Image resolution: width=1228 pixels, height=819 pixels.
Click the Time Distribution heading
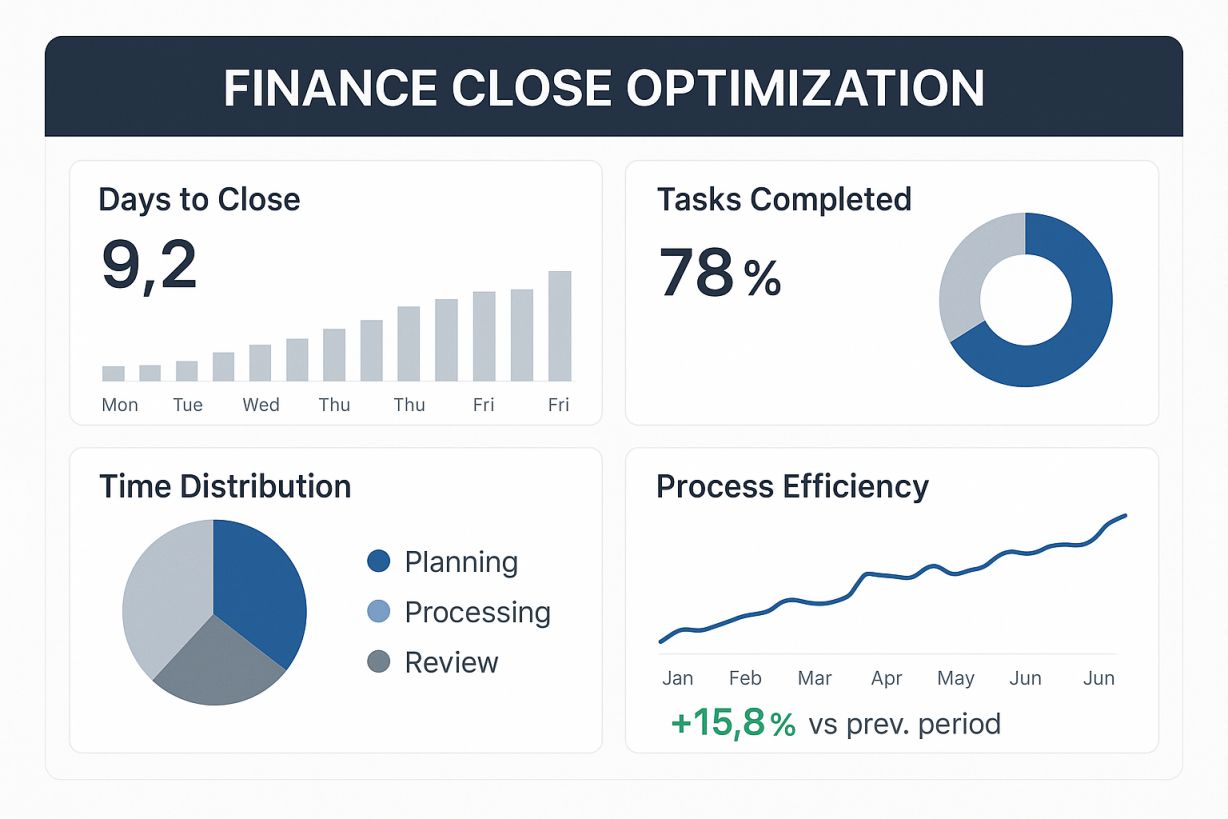click(225, 487)
